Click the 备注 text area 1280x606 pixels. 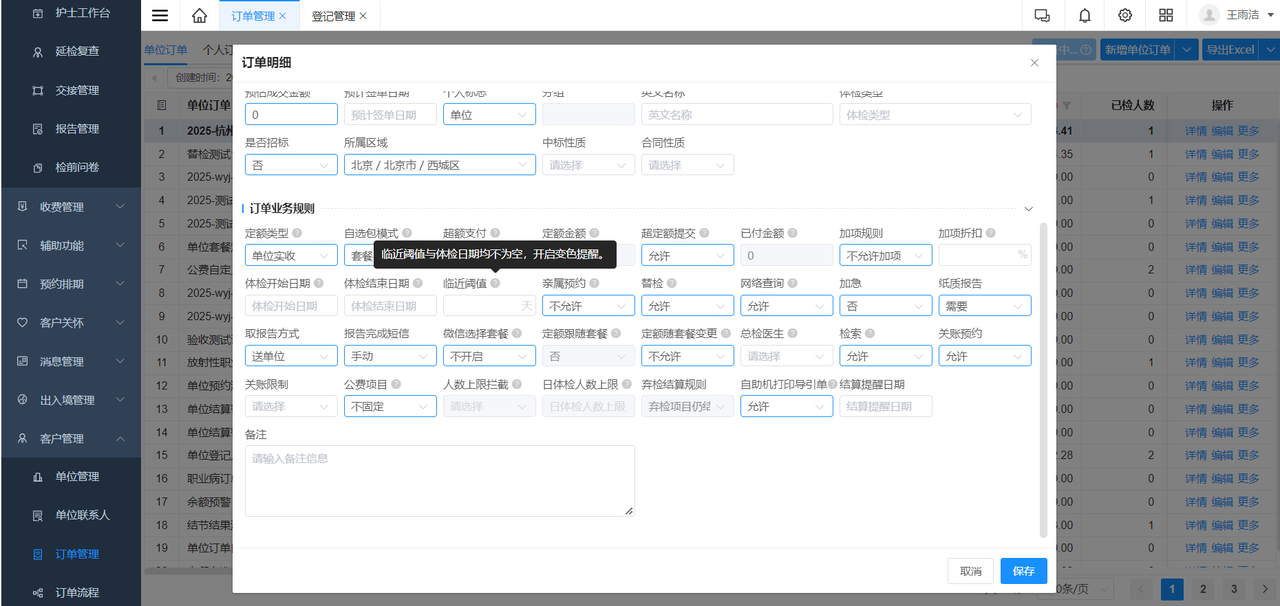(439, 481)
